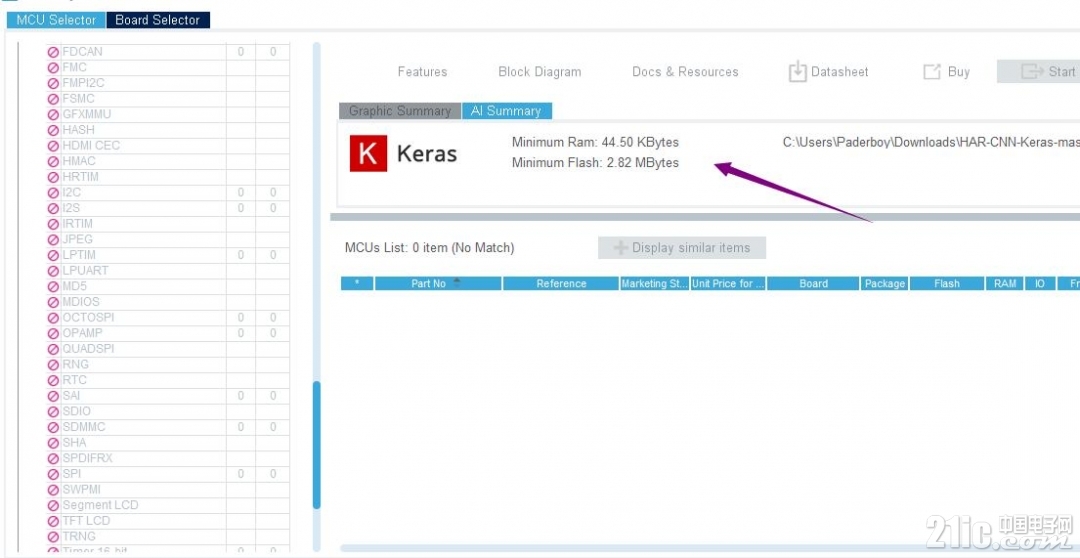Image resolution: width=1080 pixels, height=558 pixels.
Task: Select the SDMMC peripheral row label
Action: point(84,427)
